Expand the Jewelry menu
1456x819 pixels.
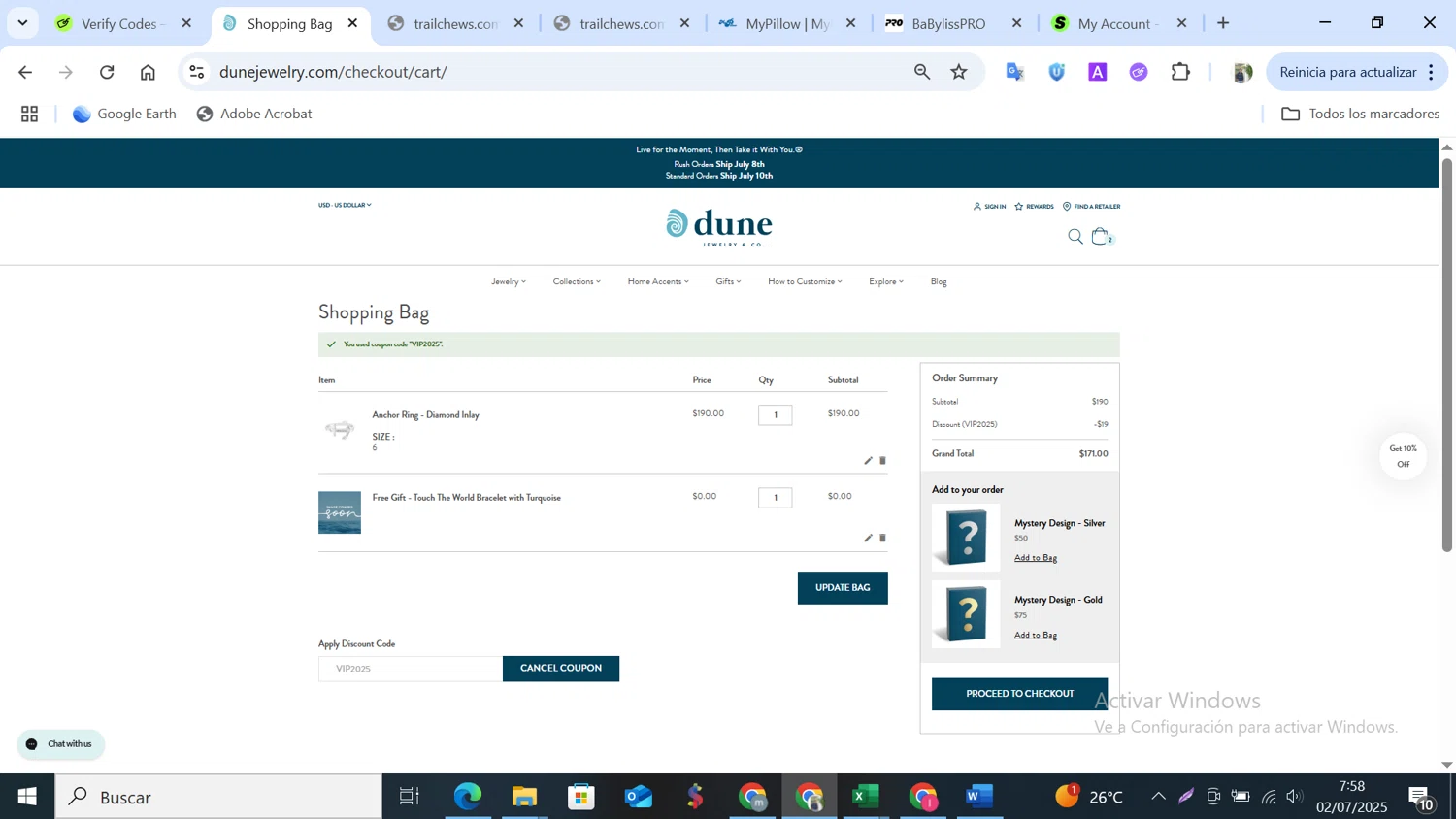click(x=509, y=281)
